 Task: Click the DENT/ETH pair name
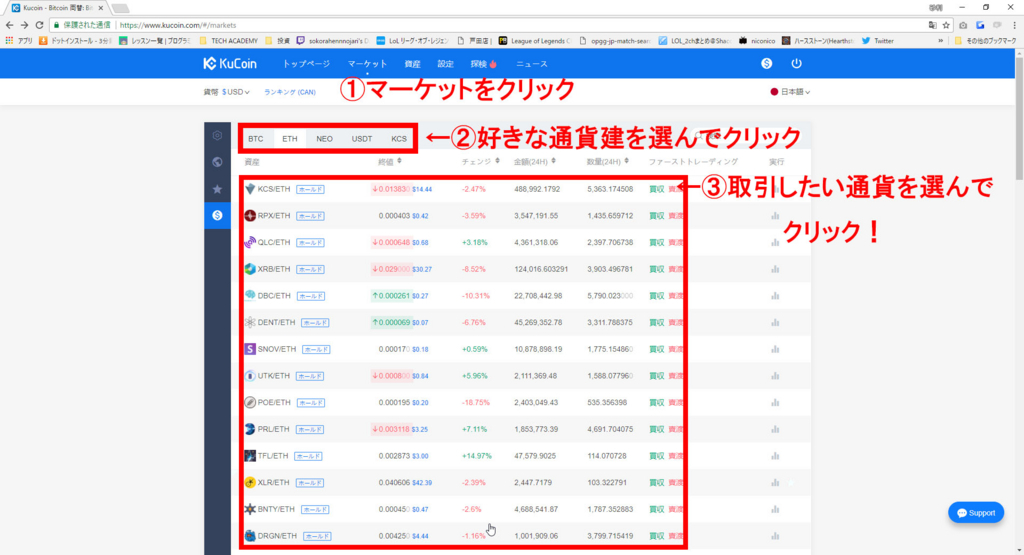tap(276, 323)
